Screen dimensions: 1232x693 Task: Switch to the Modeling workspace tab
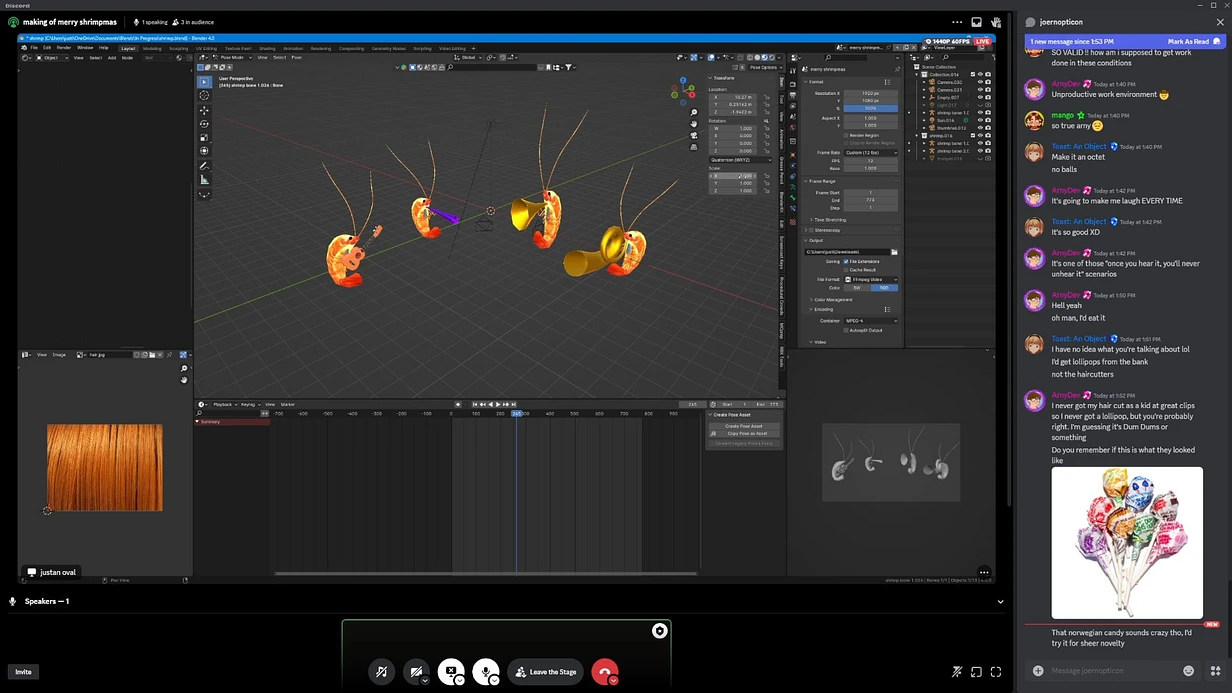click(x=152, y=47)
